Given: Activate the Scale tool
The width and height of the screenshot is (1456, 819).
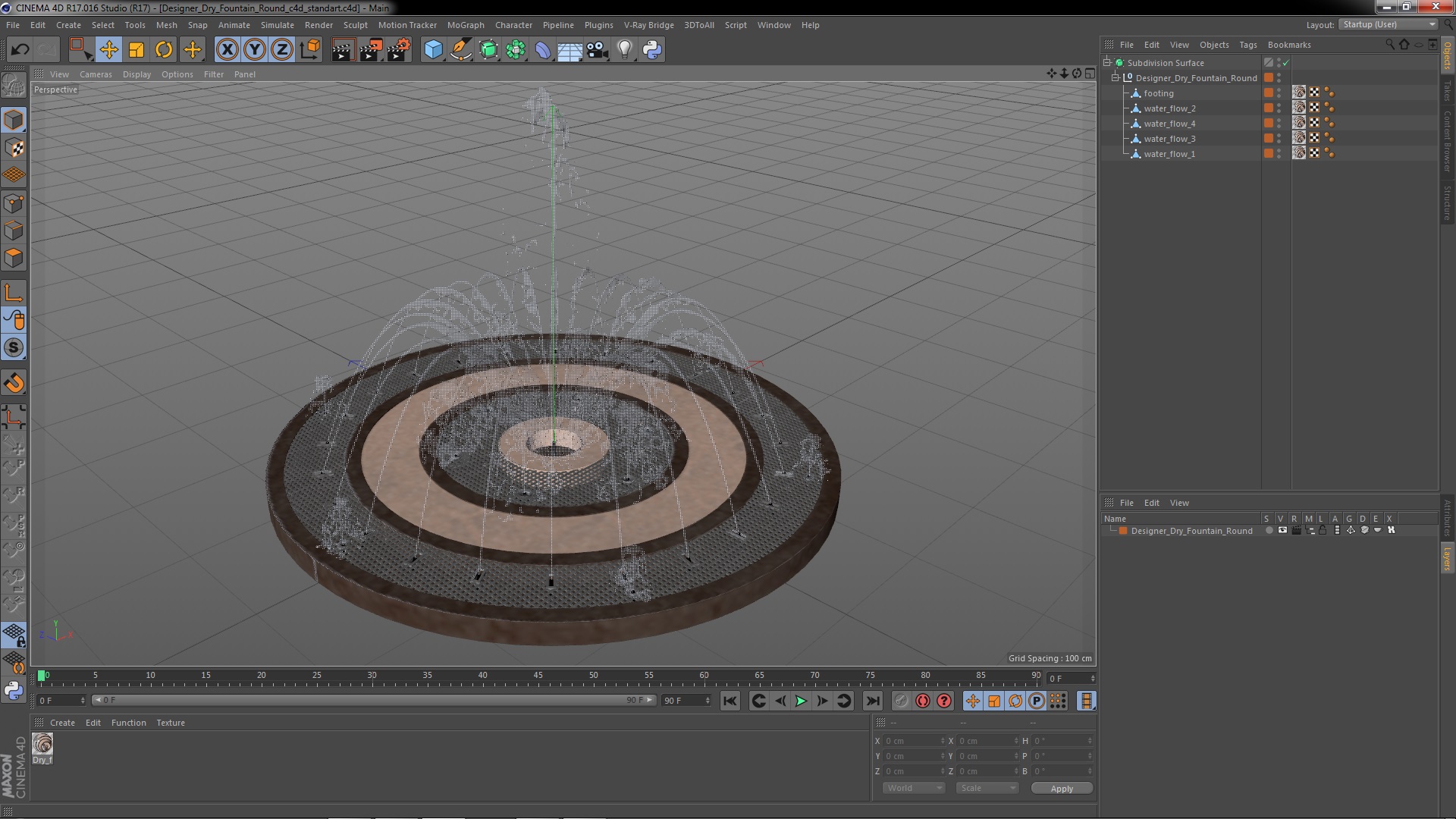Looking at the screenshot, I should click(136, 50).
